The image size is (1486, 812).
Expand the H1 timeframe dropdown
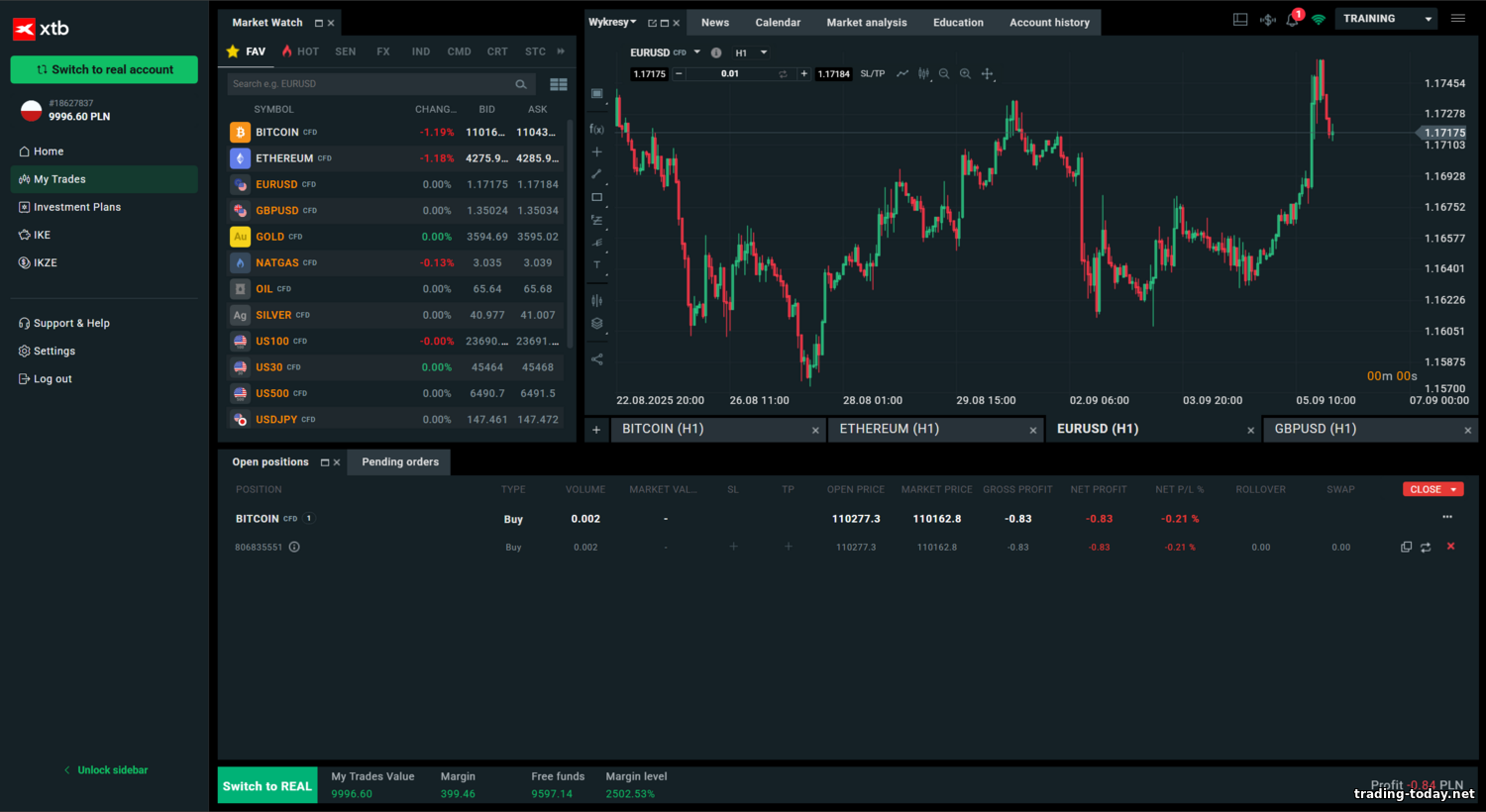pyautogui.click(x=763, y=52)
